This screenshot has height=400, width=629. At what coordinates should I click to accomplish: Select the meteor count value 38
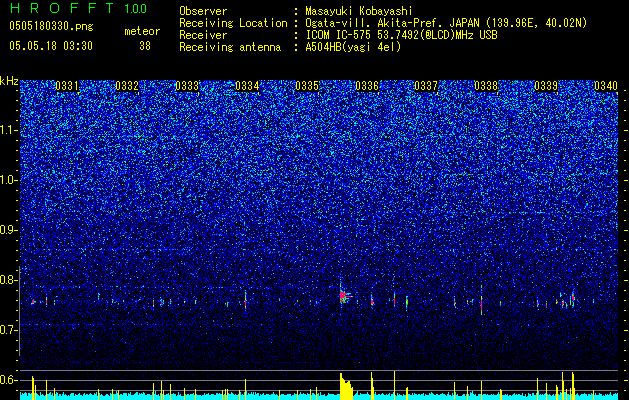point(145,46)
